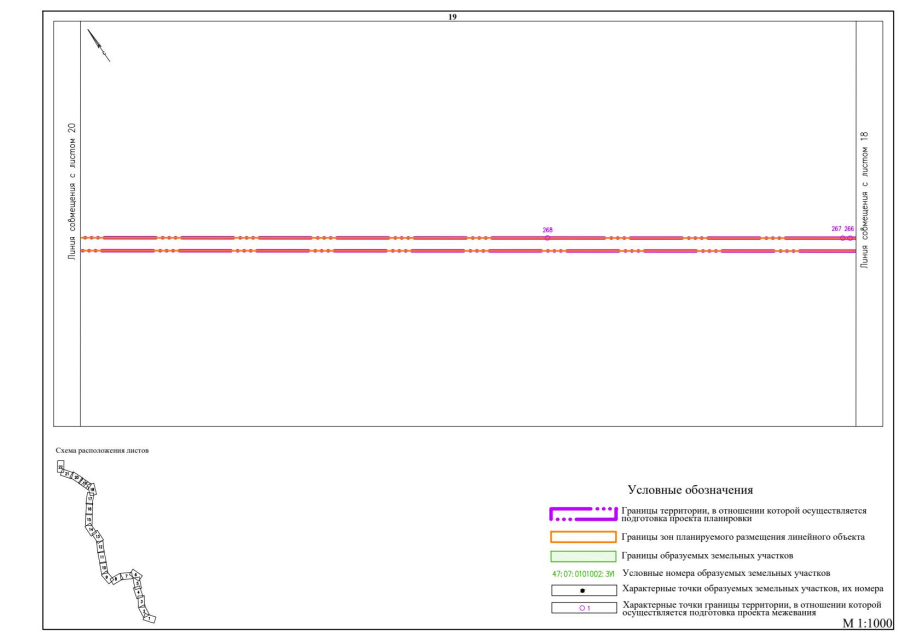Click the magenta circle point legend symbol
905x640 pixels.
585,607
